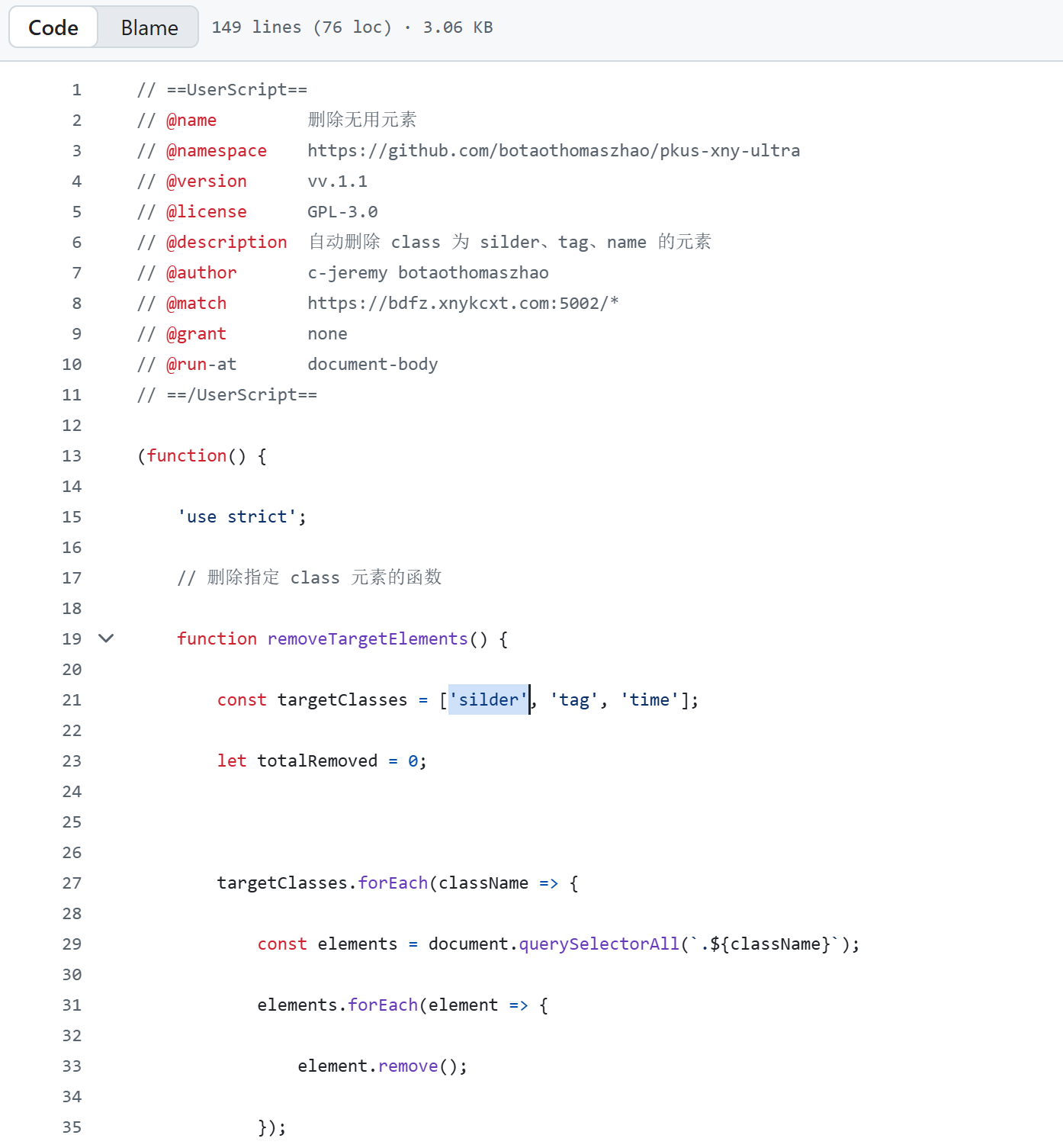Viewport: 1063px width, 1148px height.
Task: Switch to the Code view tab
Action: (x=53, y=27)
